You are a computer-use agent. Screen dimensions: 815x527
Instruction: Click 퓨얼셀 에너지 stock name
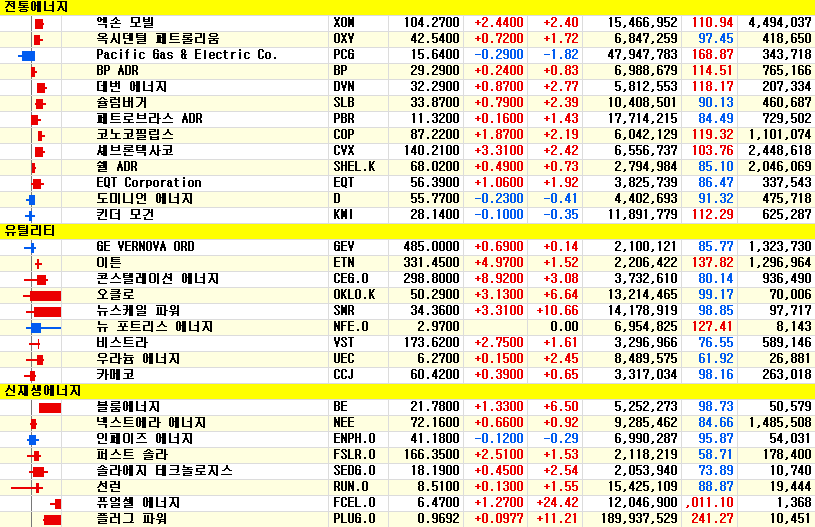coord(138,503)
